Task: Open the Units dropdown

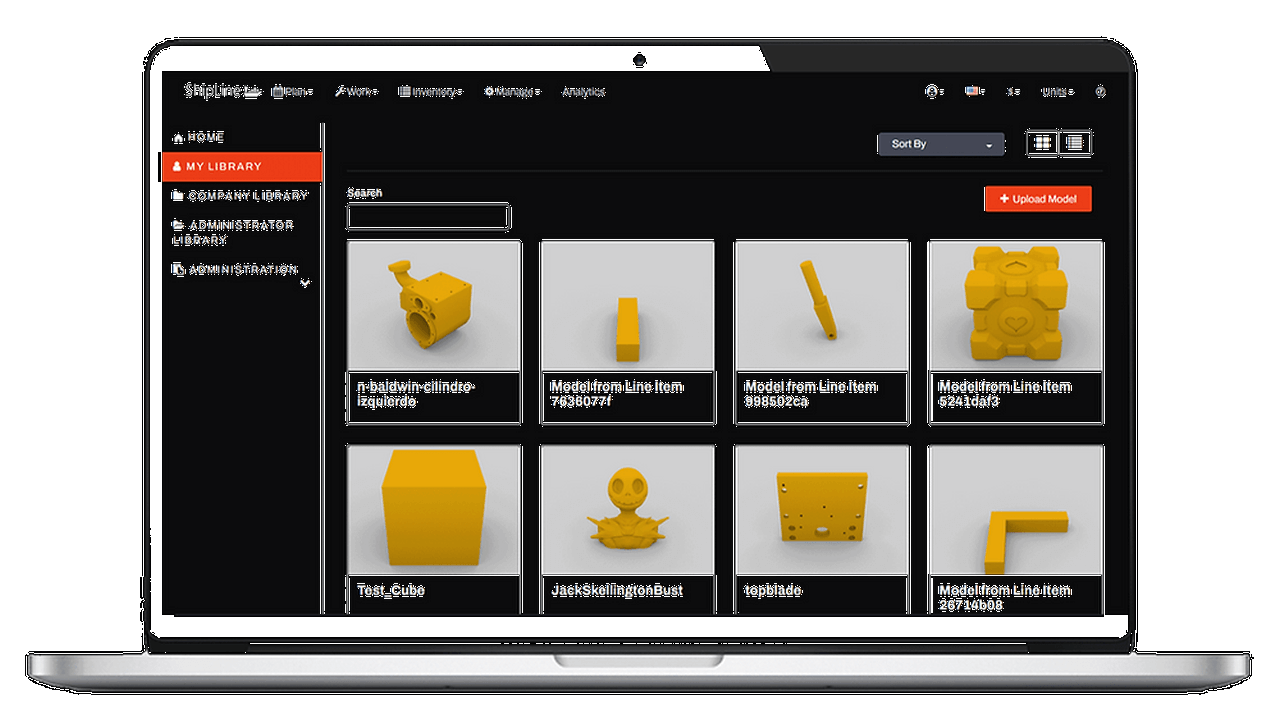Action: pos(1057,92)
